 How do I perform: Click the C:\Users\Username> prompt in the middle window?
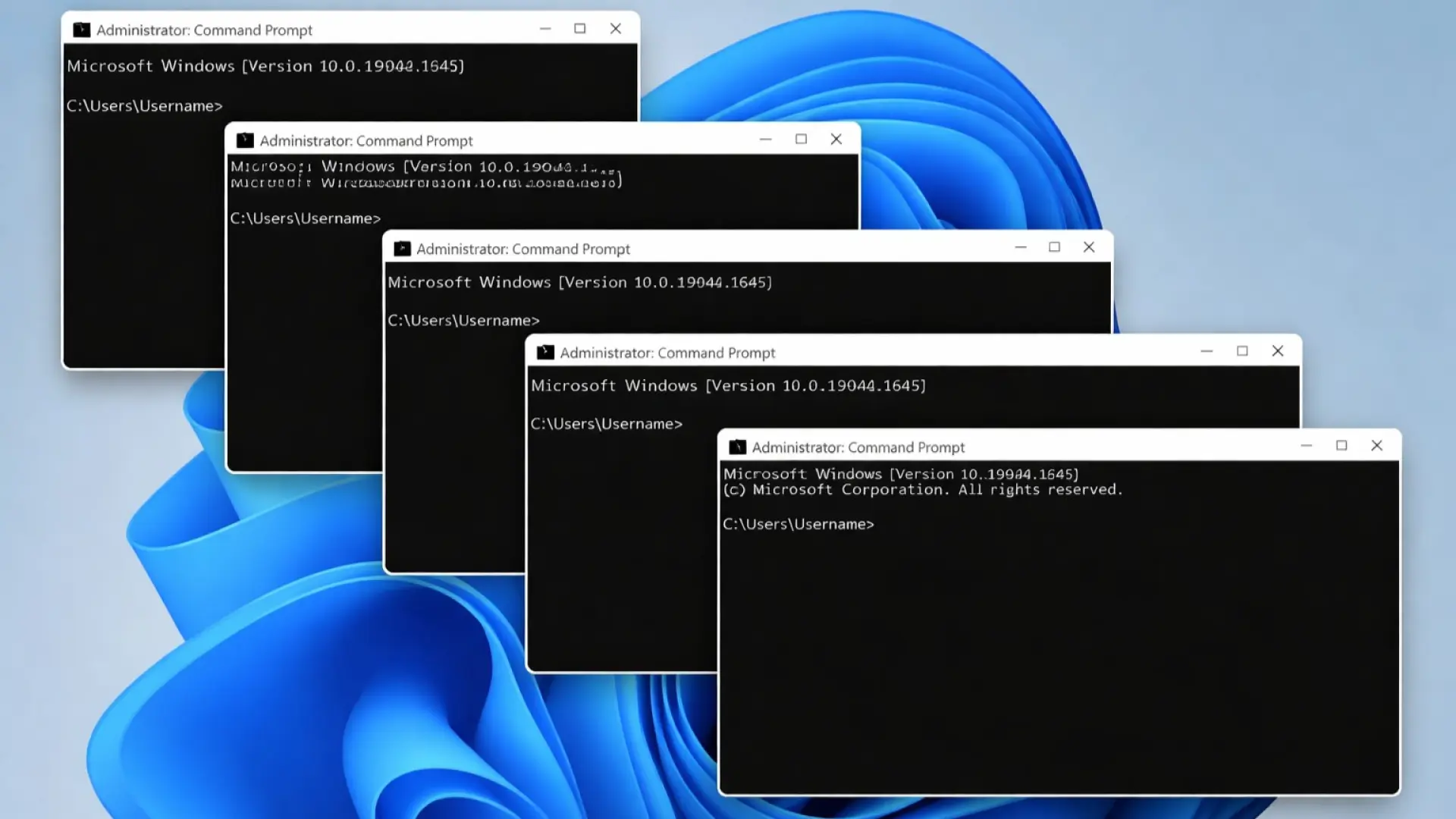coord(464,321)
